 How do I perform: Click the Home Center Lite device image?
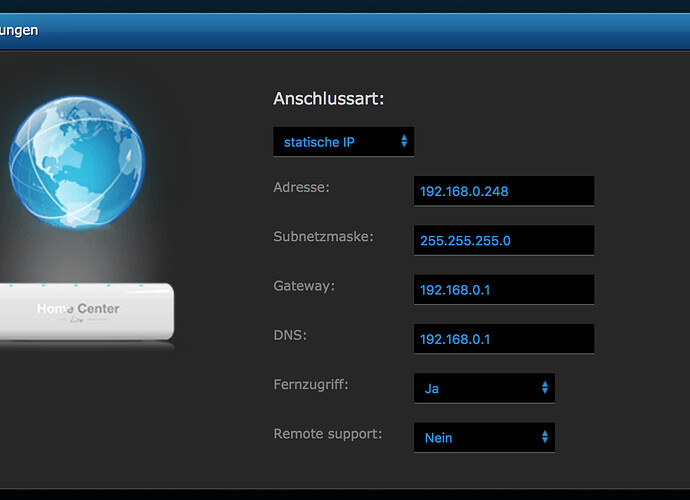click(x=87, y=312)
